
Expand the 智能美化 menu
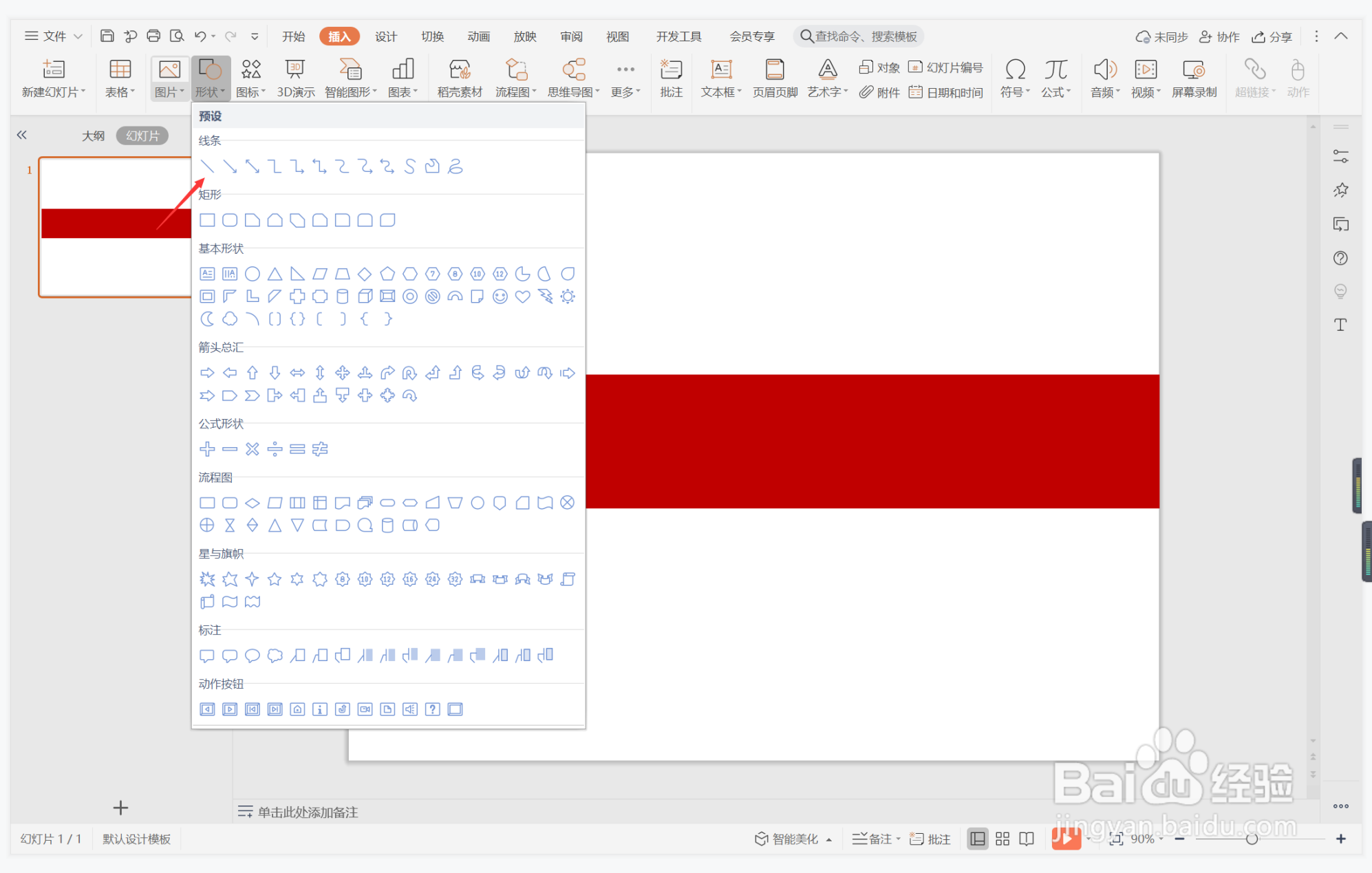click(x=794, y=839)
